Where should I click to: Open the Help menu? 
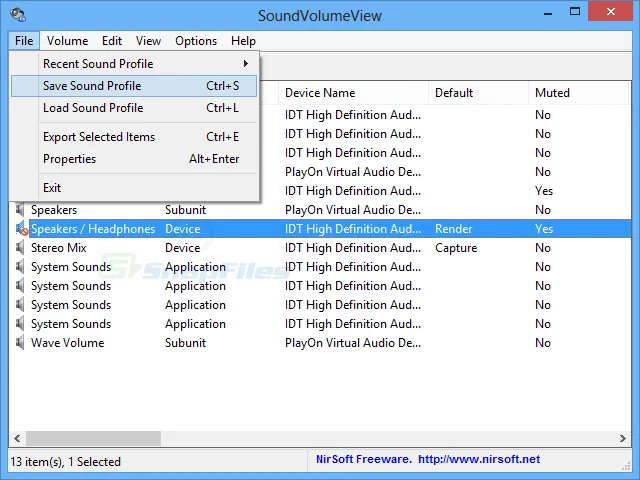(243, 41)
